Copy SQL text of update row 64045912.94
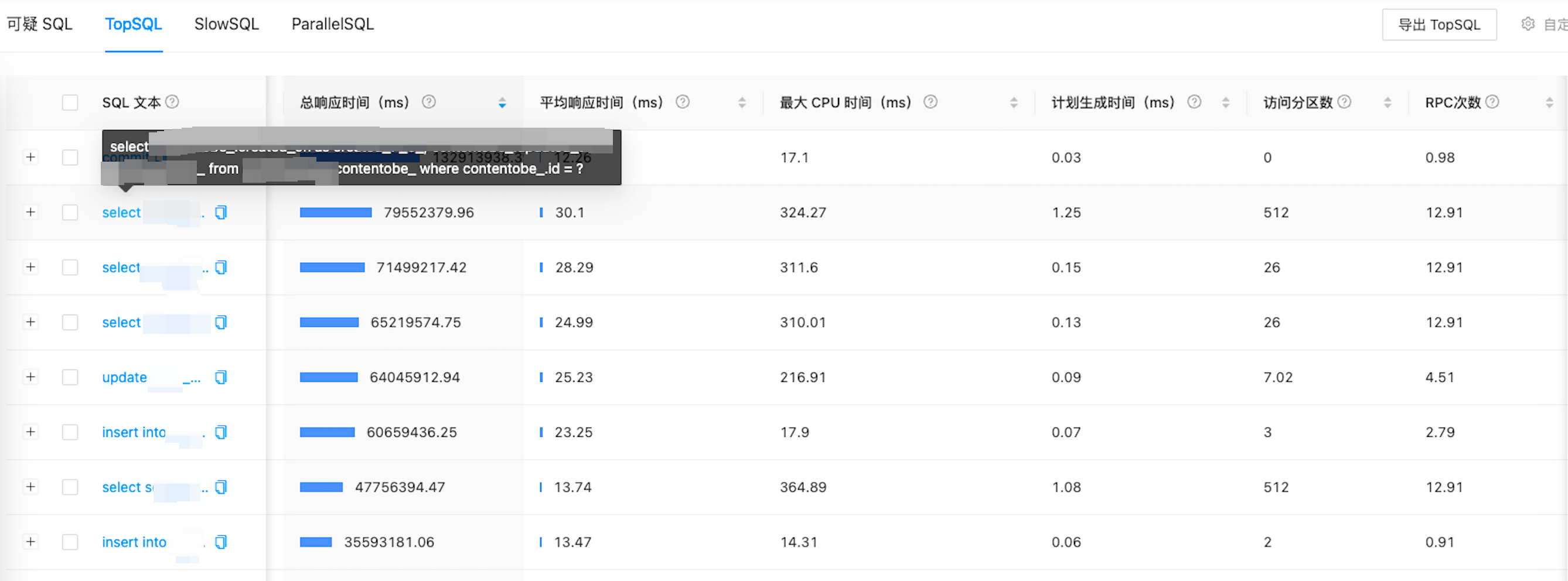Viewport: 1568px width, 581px height. pyautogui.click(x=221, y=377)
